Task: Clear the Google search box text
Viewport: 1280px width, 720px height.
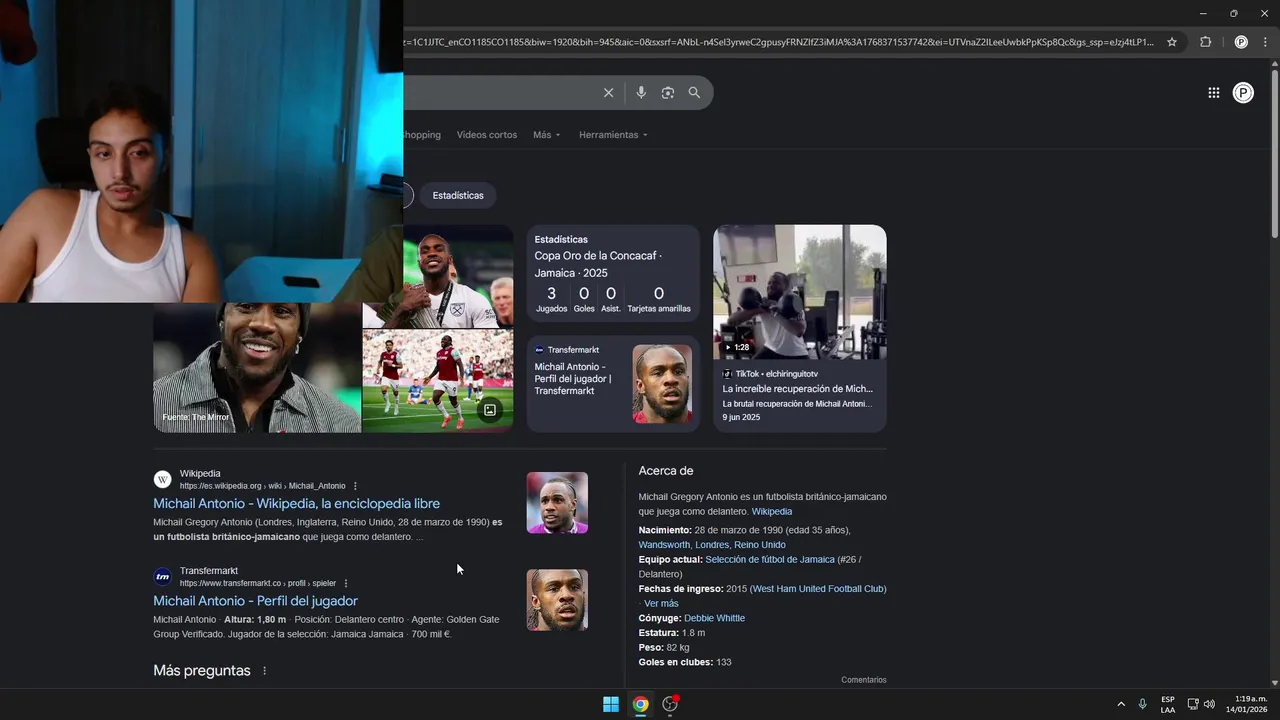Action: [608, 93]
